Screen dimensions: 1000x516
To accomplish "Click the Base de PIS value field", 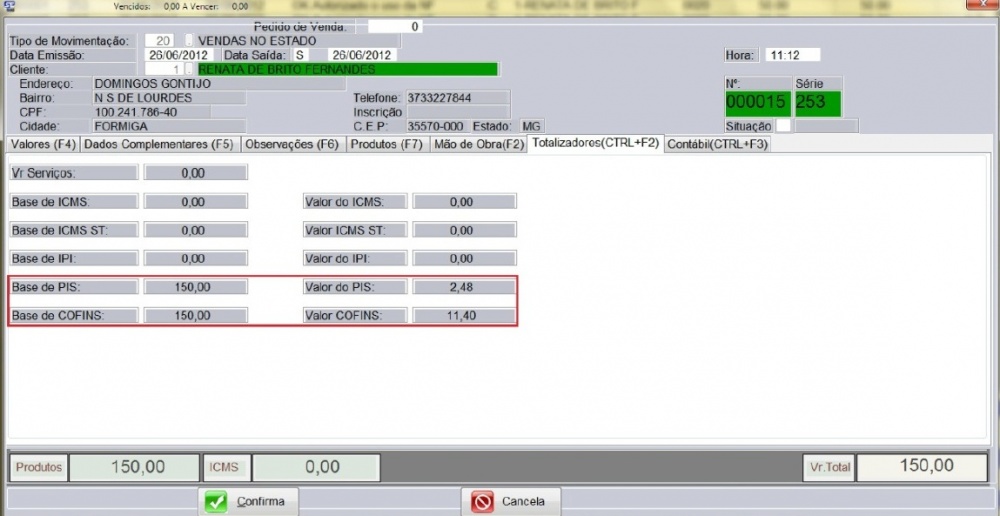I will click(196, 287).
